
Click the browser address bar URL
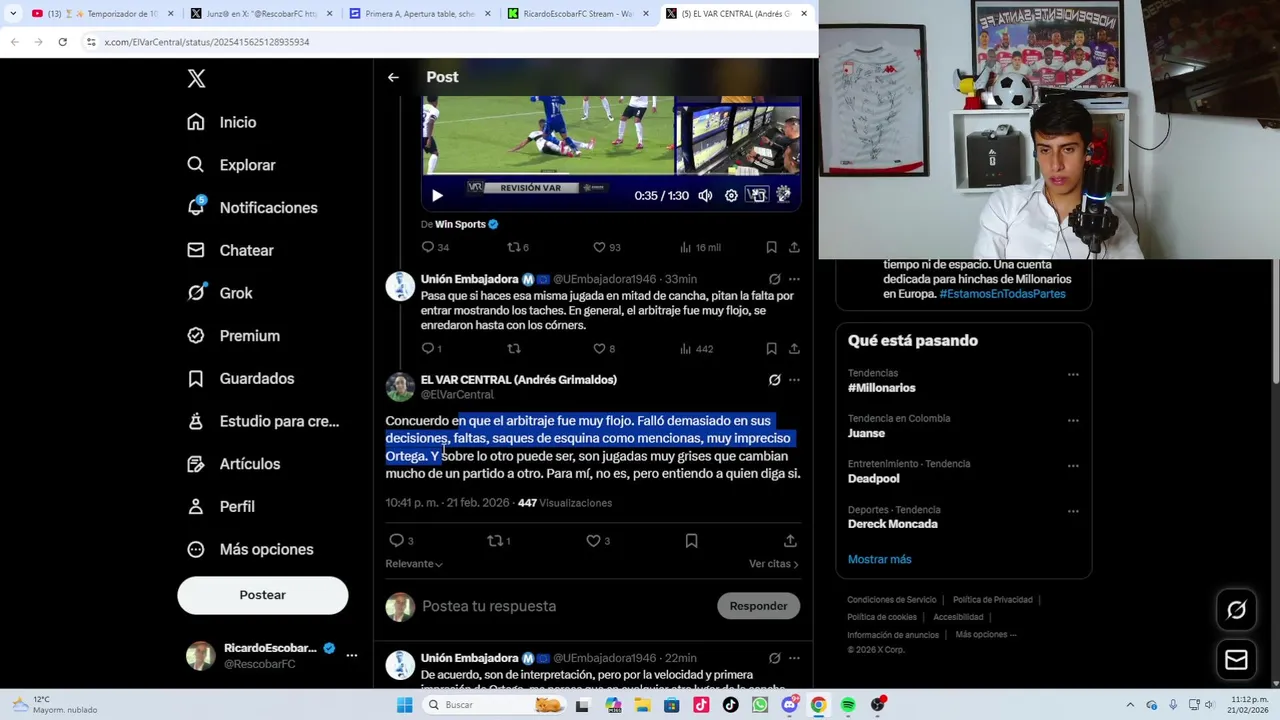(207, 42)
